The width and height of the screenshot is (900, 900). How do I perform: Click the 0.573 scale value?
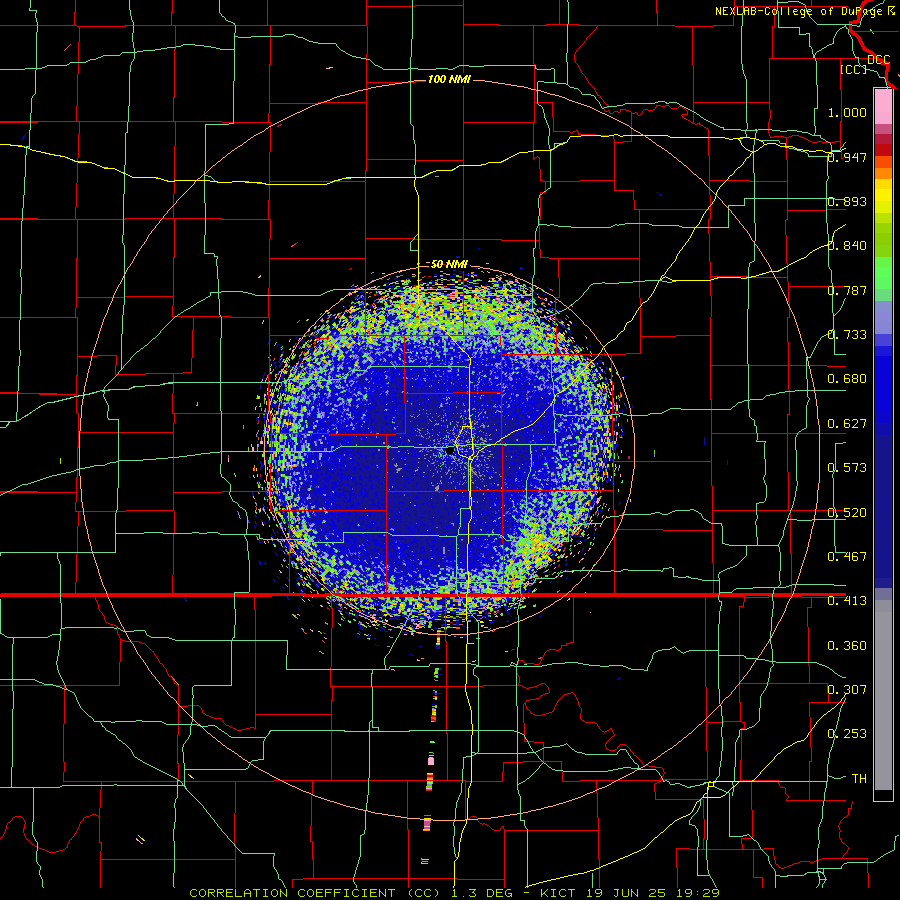point(847,468)
